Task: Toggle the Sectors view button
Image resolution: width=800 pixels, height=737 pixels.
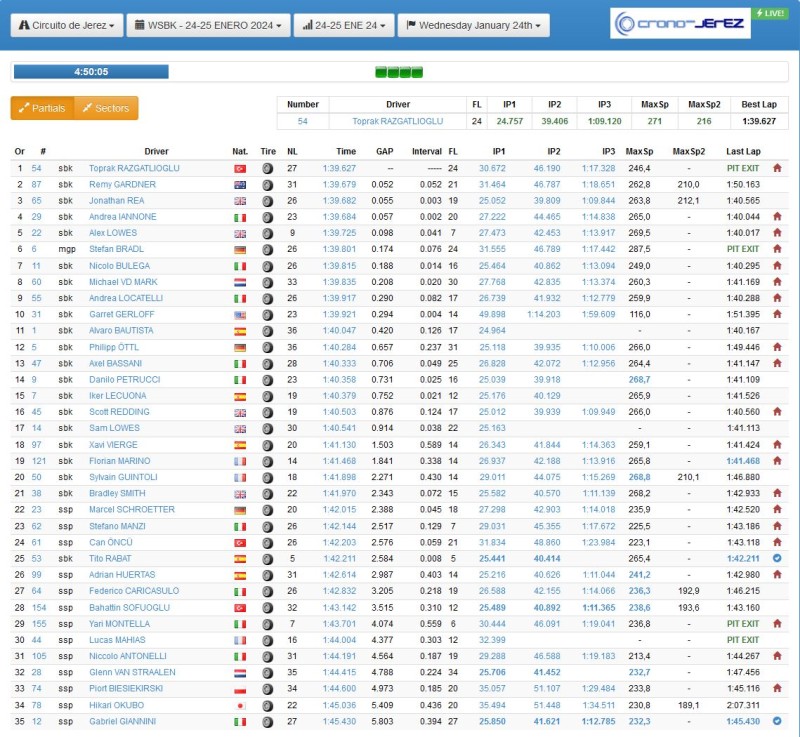Action: pos(106,108)
